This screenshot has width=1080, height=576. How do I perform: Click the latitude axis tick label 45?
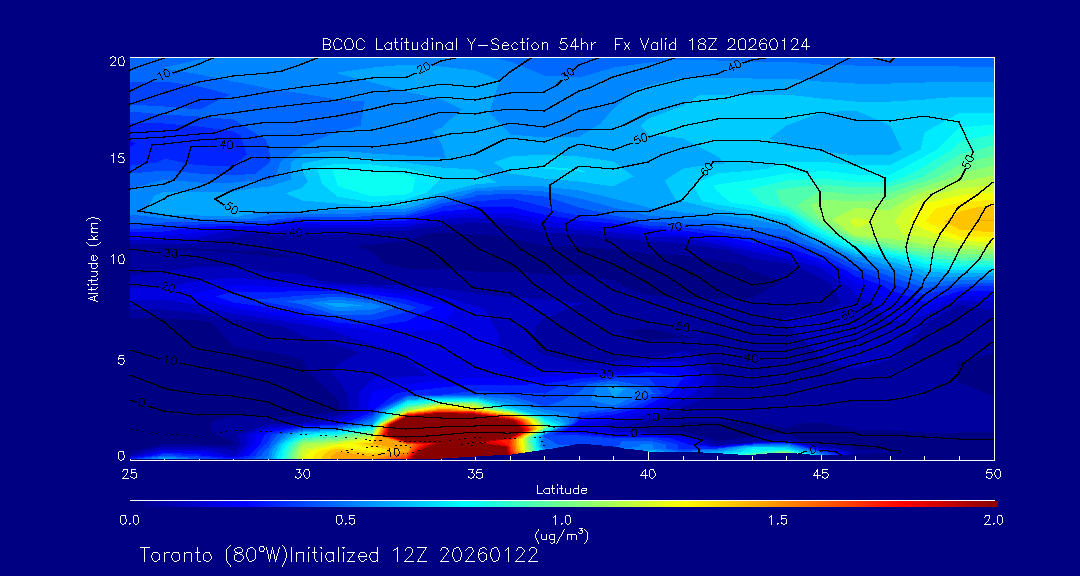[x=821, y=475]
